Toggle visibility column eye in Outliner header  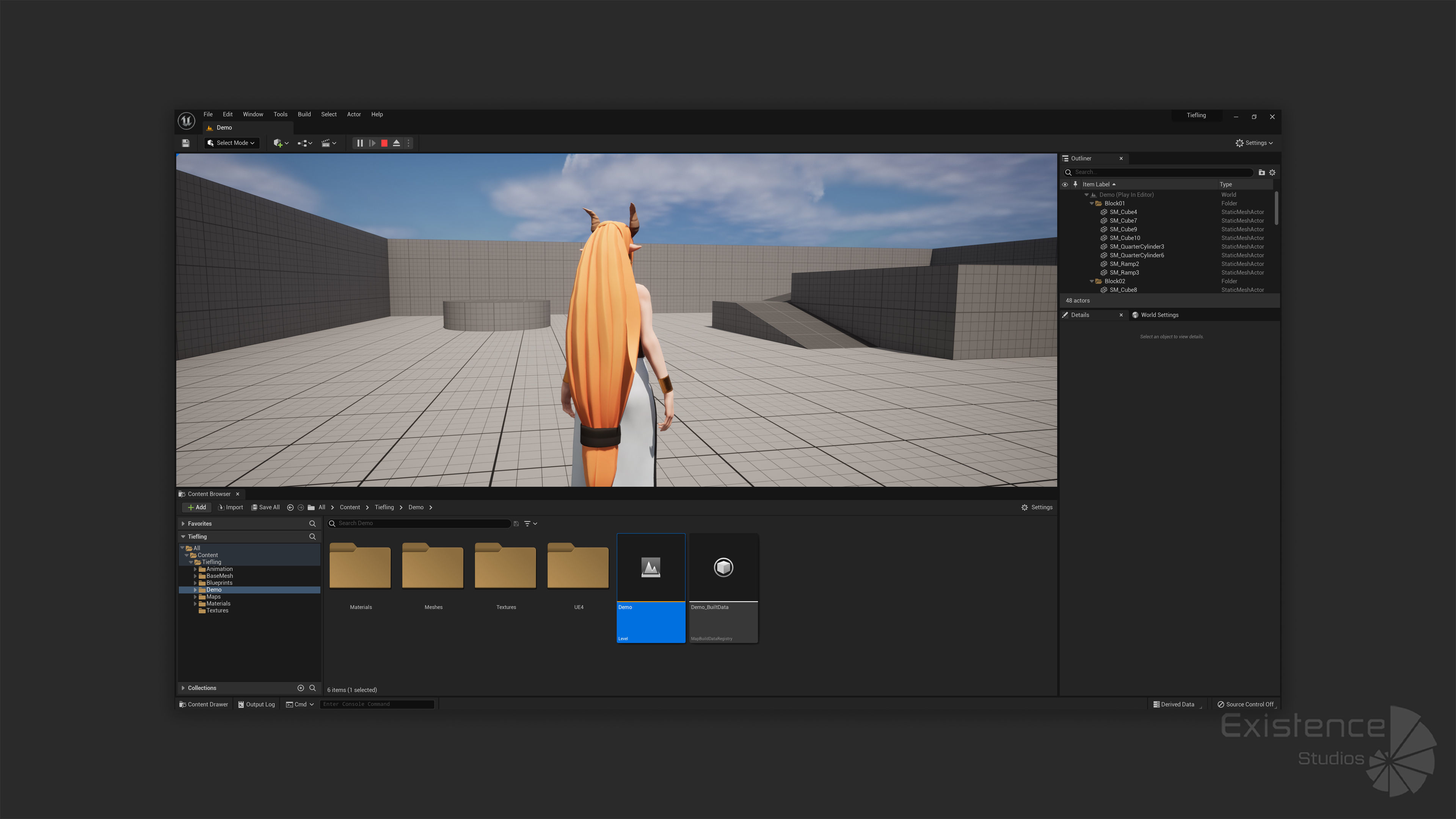click(x=1065, y=184)
